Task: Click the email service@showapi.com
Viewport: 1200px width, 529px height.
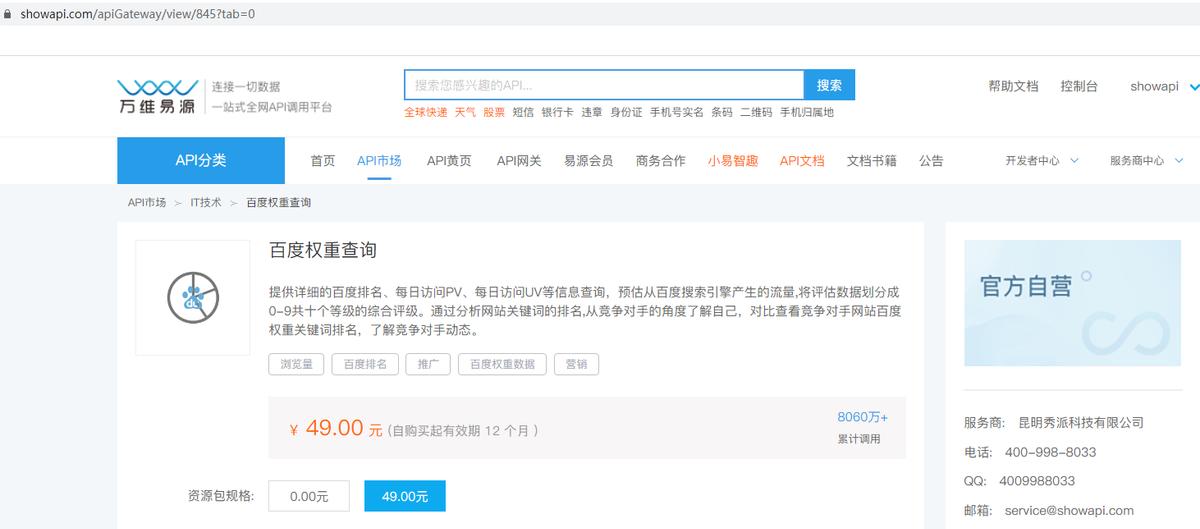Action: tap(1069, 510)
